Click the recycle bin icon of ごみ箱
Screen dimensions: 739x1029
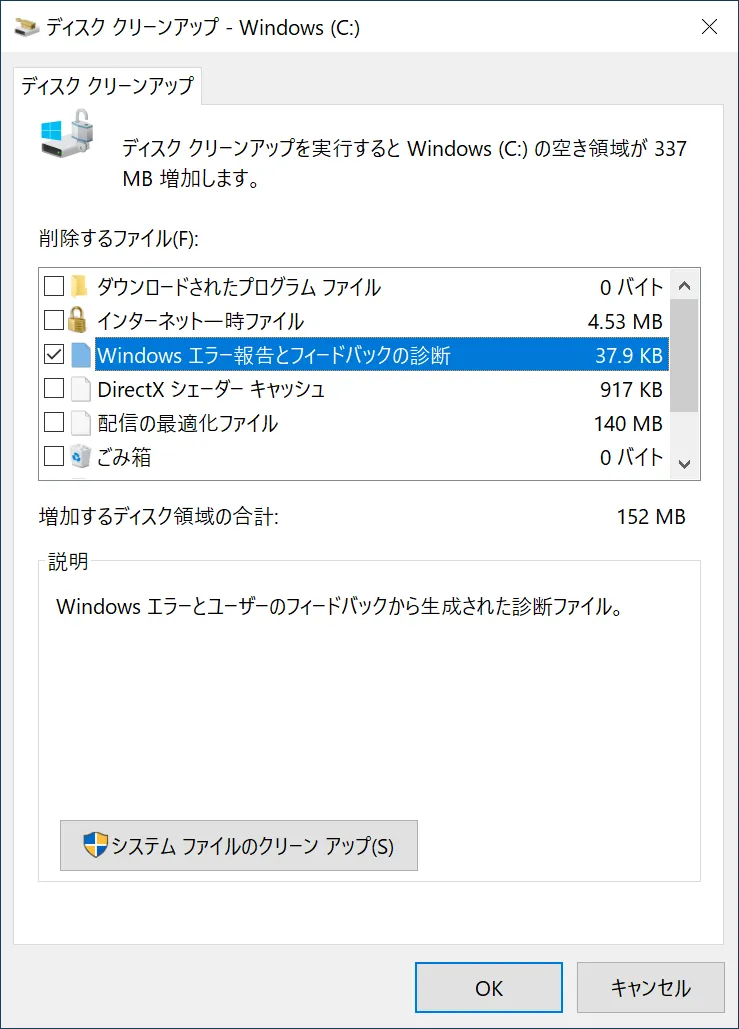point(80,456)
